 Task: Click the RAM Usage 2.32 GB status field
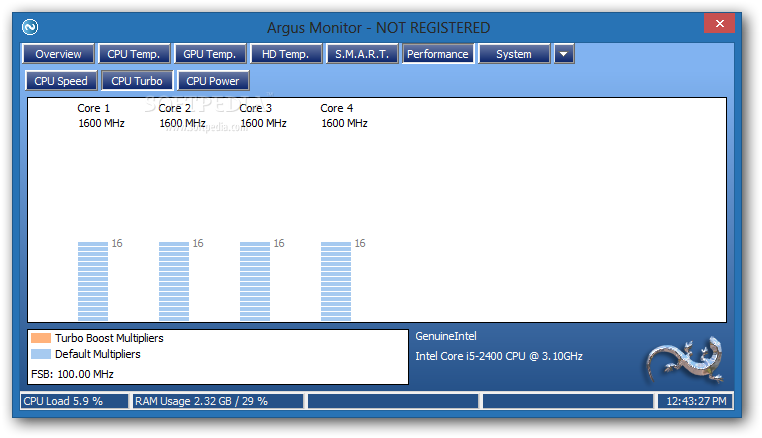tap(218, 401)
